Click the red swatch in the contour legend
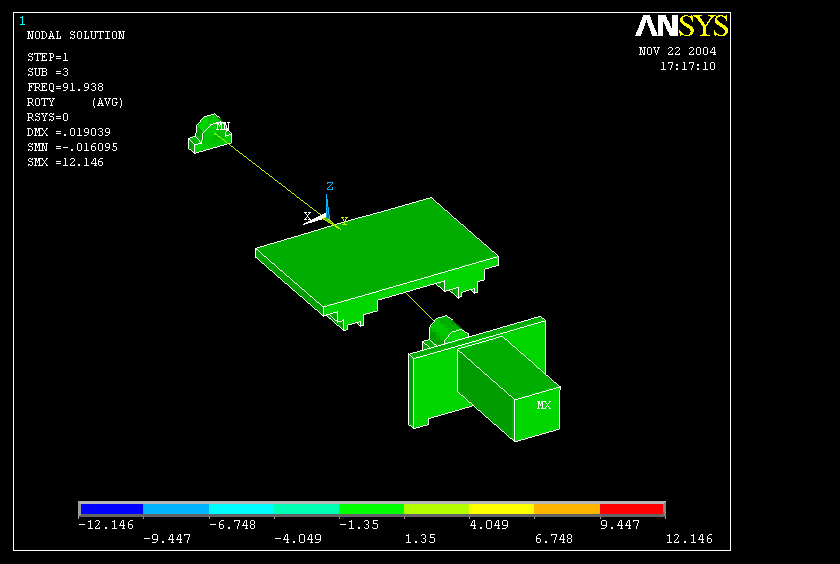 click(x=631, y=509)
